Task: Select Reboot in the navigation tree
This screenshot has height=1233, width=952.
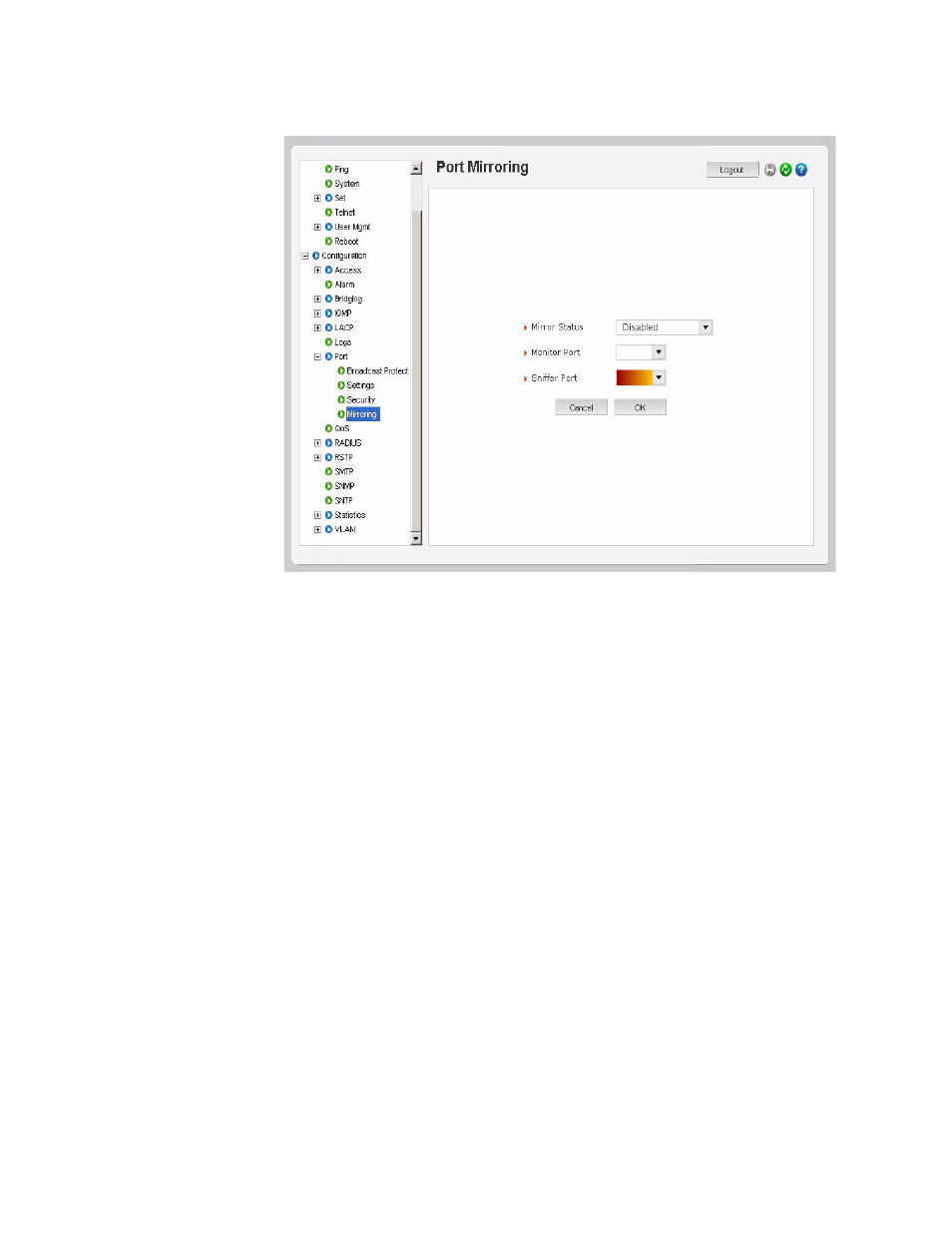Action: click(346, 242)
